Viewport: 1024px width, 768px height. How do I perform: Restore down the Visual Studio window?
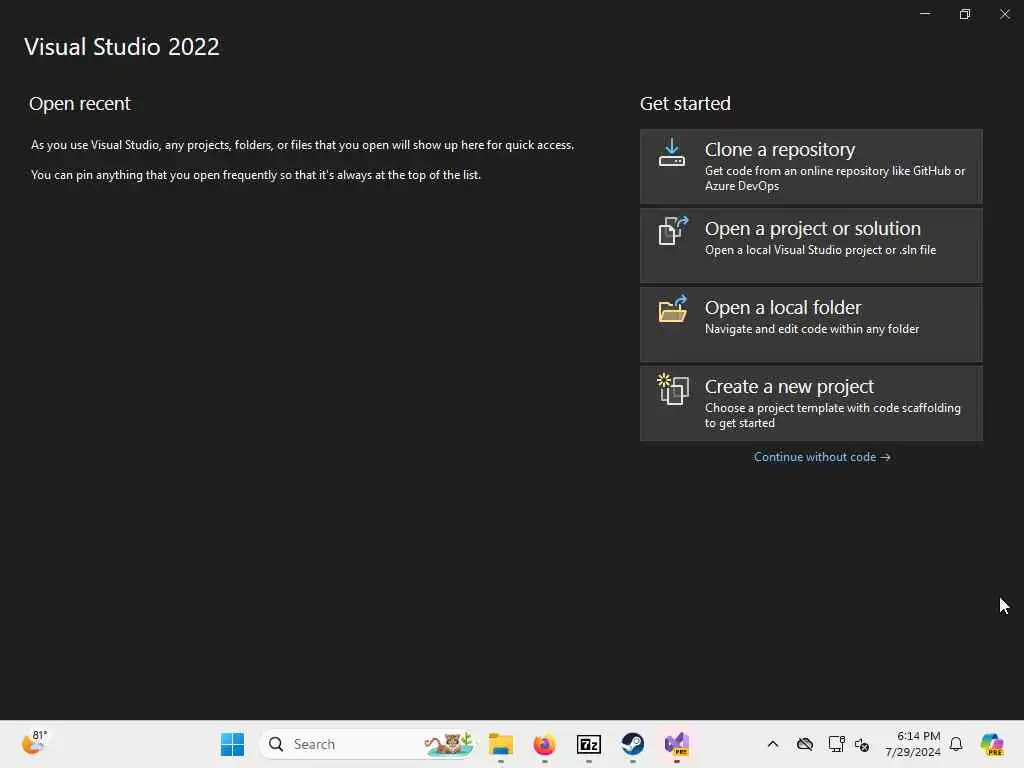pos(965,14)
